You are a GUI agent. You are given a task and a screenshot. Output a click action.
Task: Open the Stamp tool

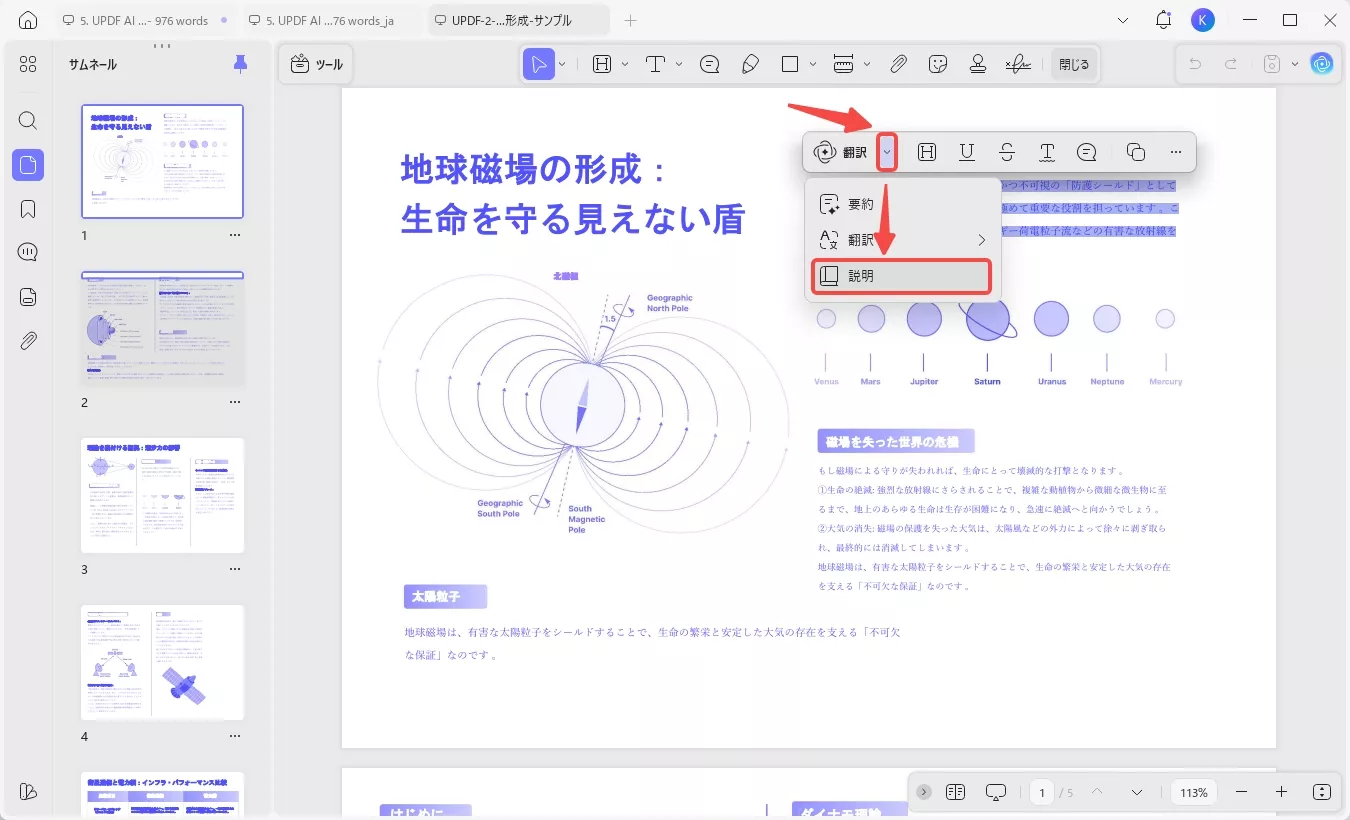tap(978, 63)
